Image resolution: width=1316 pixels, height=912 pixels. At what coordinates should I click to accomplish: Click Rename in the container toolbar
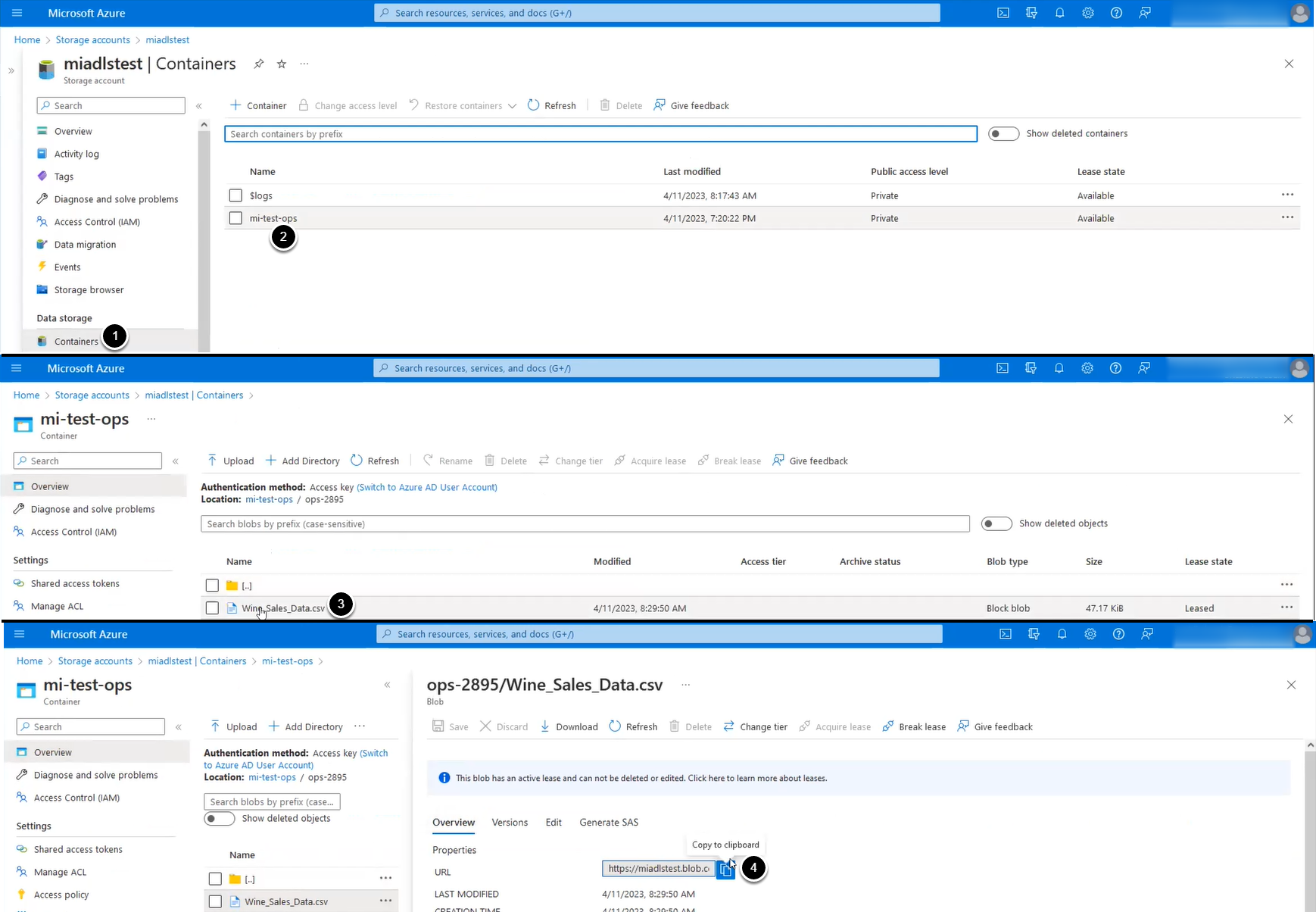click(448, 461)
